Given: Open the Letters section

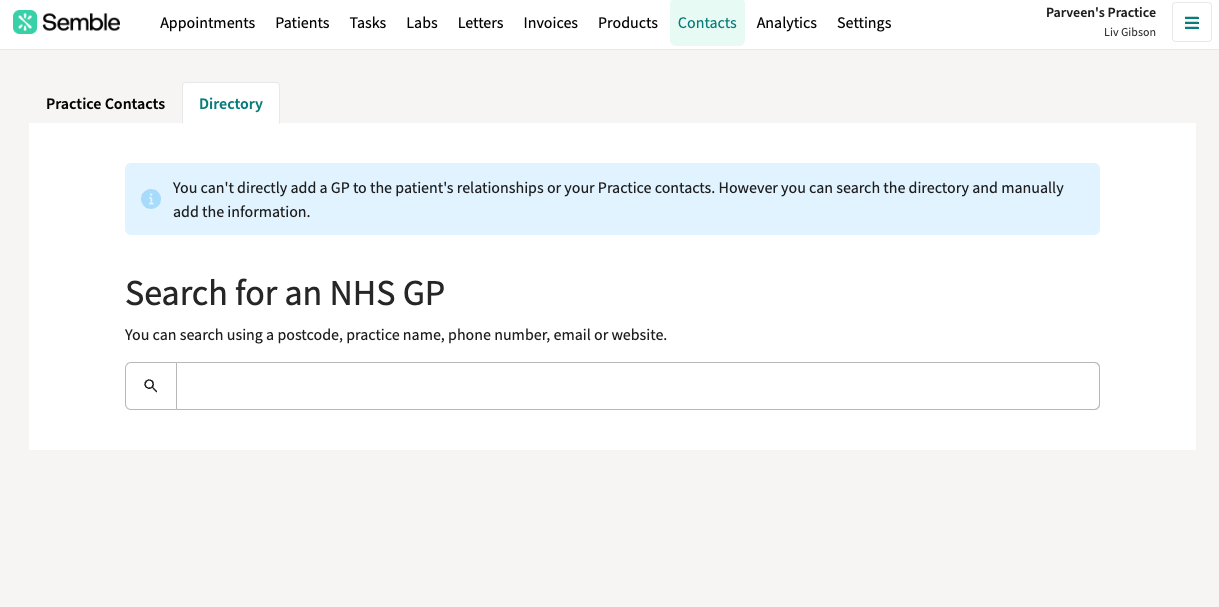Looking at the screenshot, I should [x=480, y=23].
